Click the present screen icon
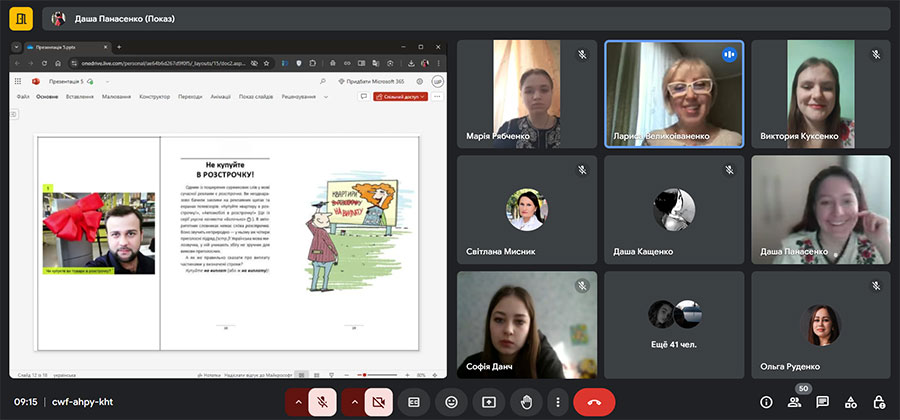The width and height of the screenshot is (900, 420). [489, 401]
